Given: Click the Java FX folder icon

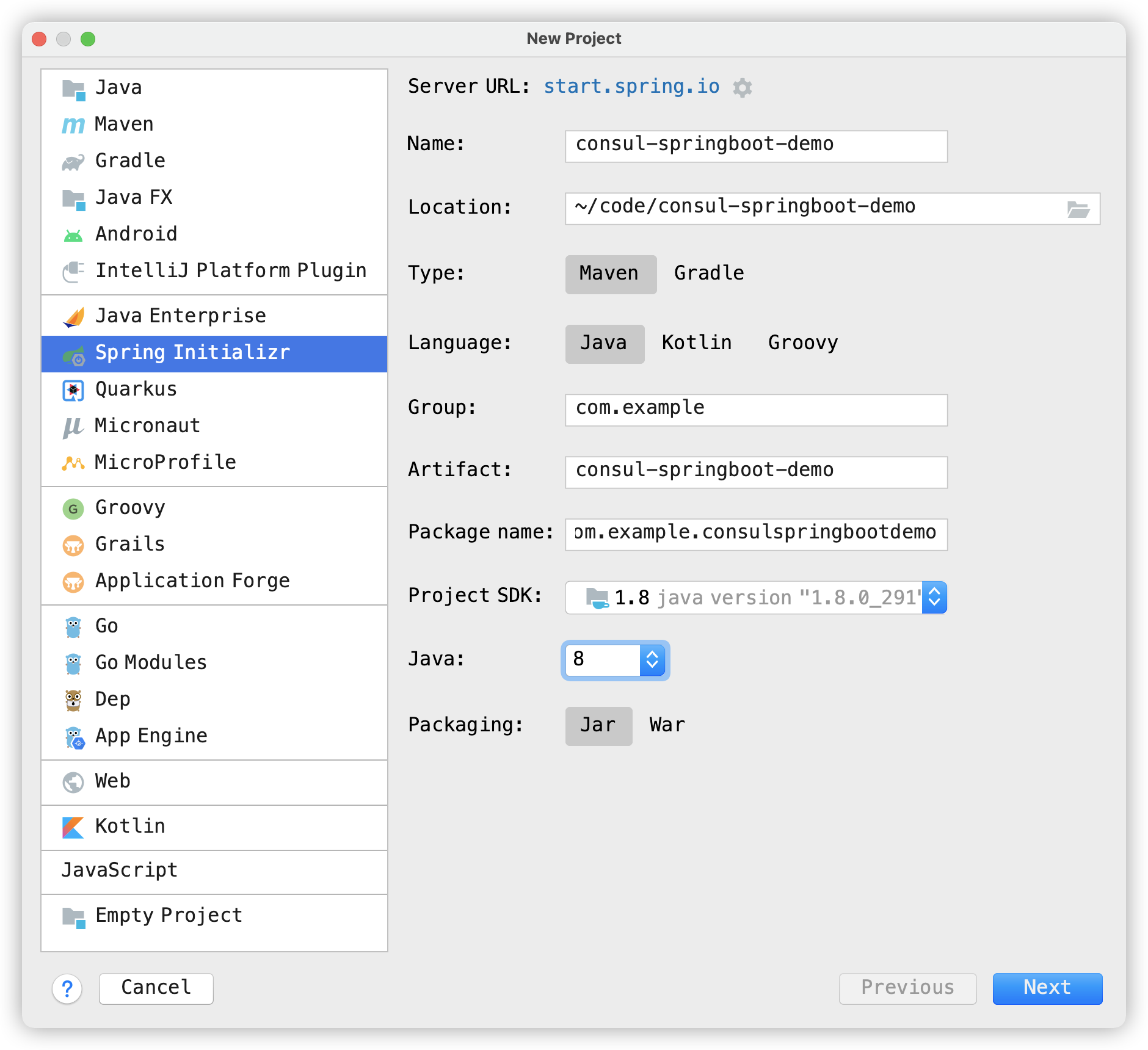Looking at the screenshot, I should click(73, 199).
